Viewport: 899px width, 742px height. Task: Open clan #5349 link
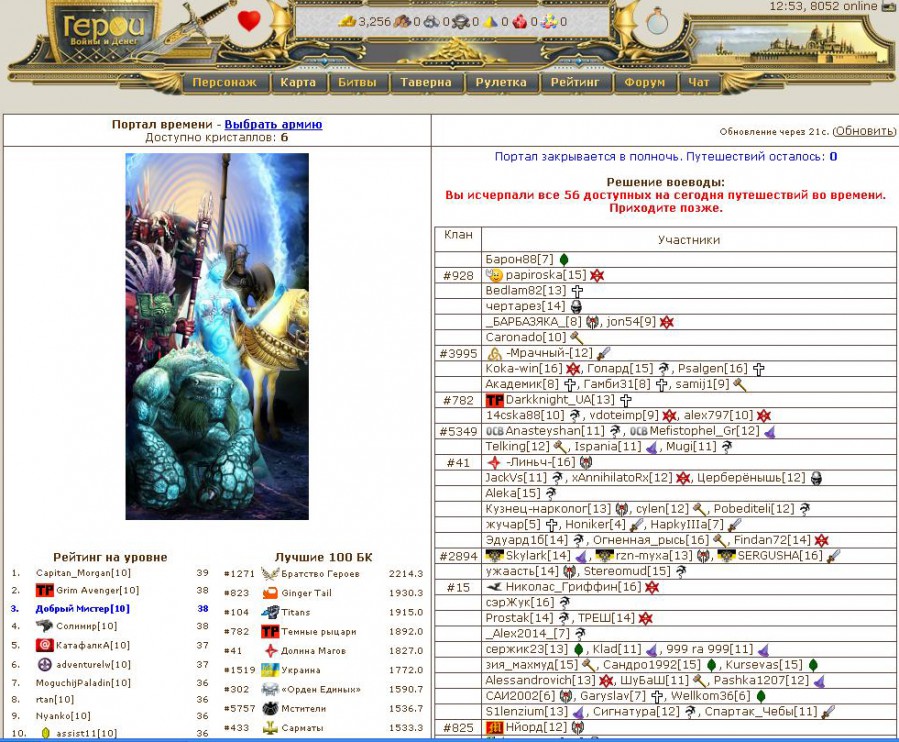pos(458,431)
